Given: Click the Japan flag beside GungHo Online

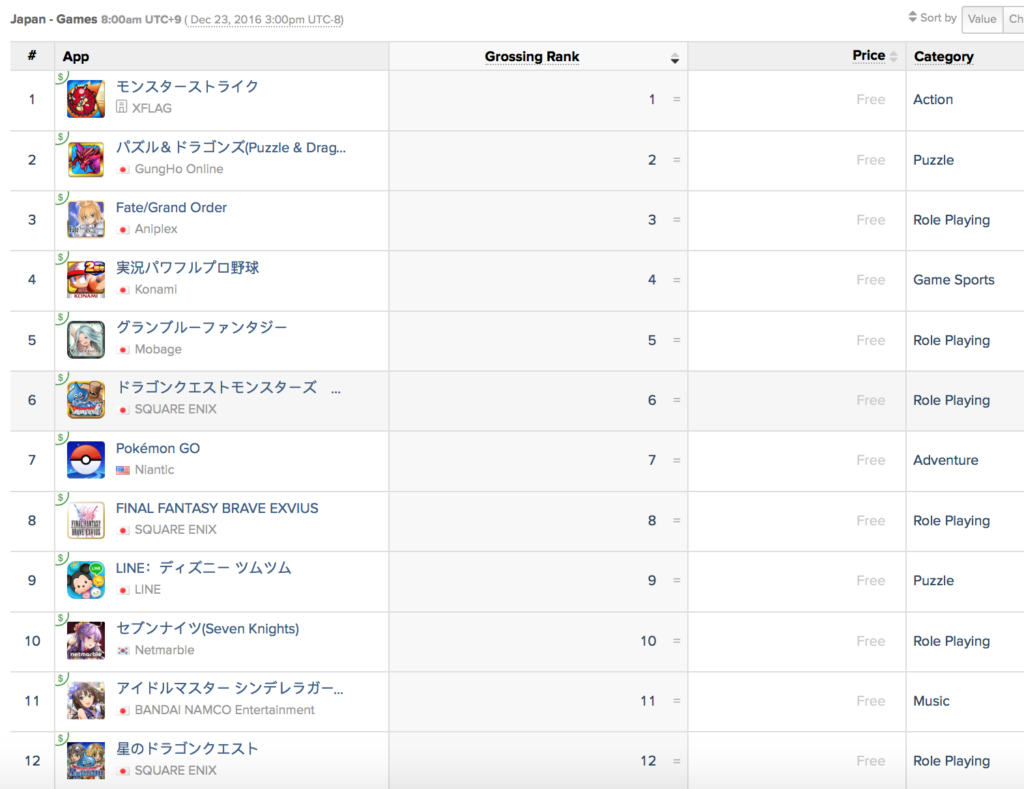Looking at the screenshot, I should click(123, 170).
